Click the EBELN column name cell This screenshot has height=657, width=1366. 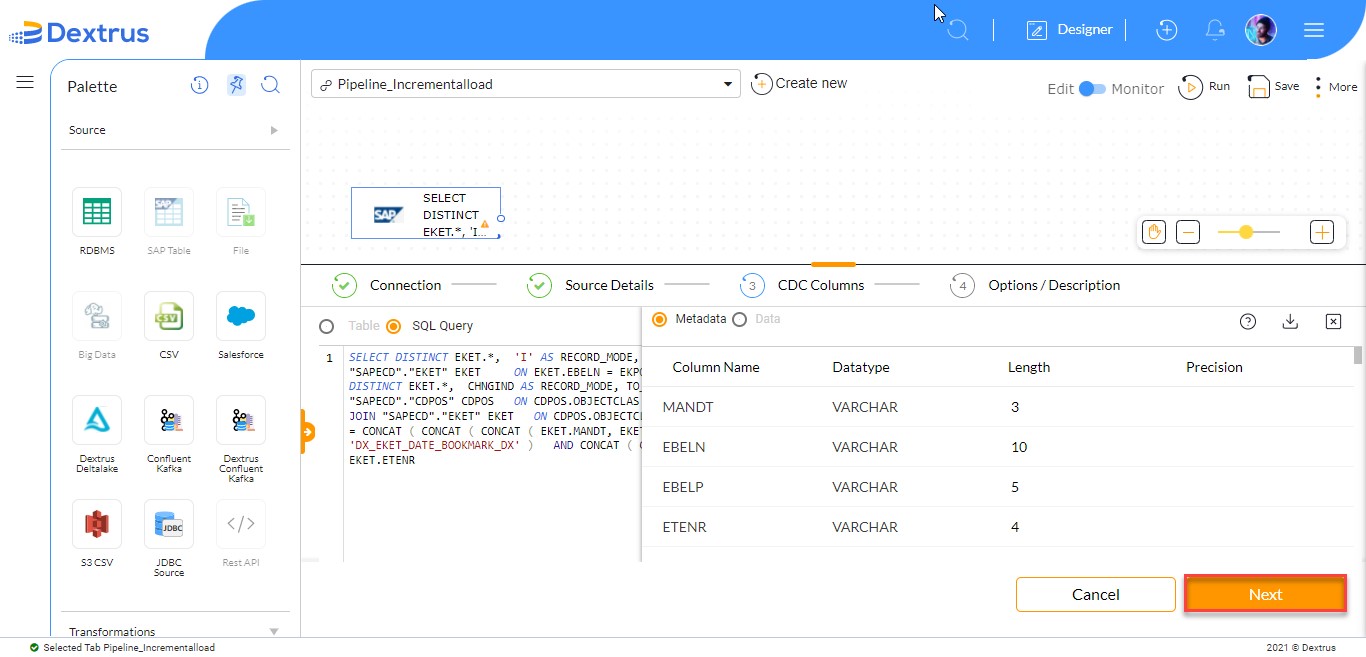tap(684, 447)
